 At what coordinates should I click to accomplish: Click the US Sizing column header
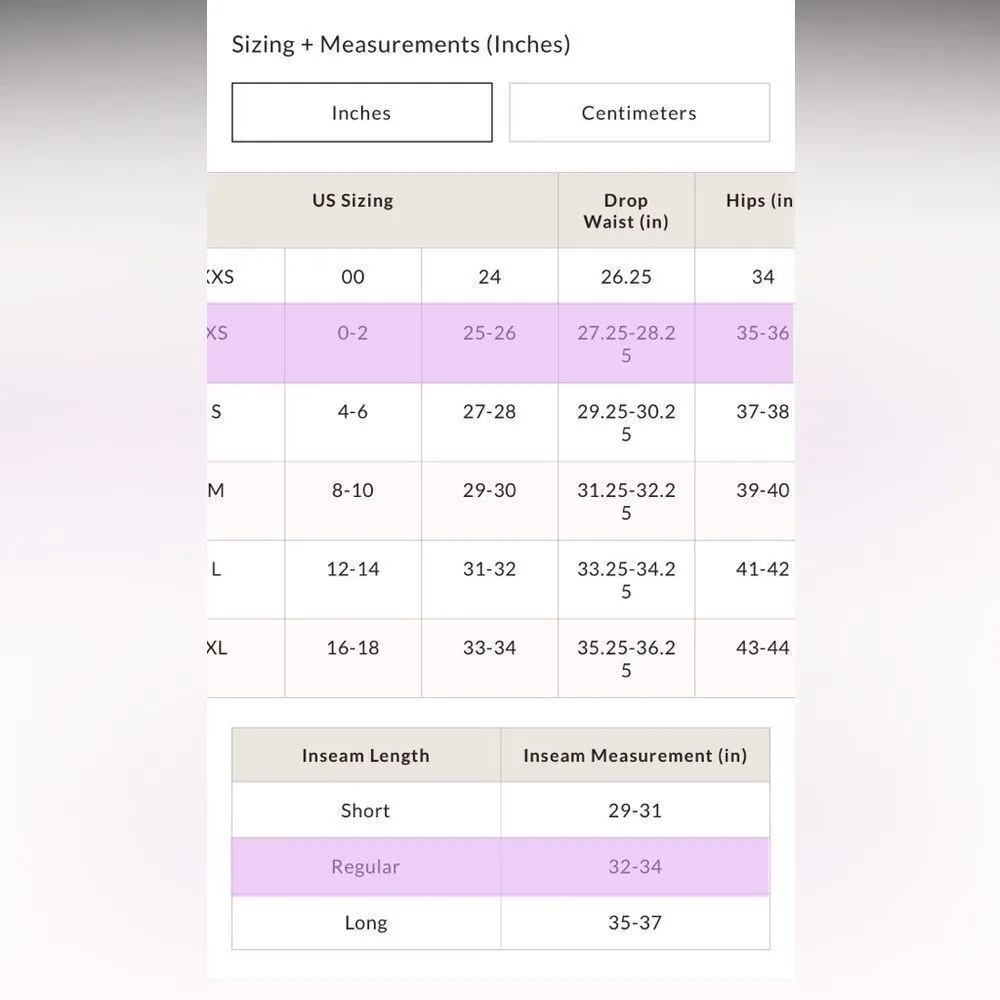coord(353,200)
